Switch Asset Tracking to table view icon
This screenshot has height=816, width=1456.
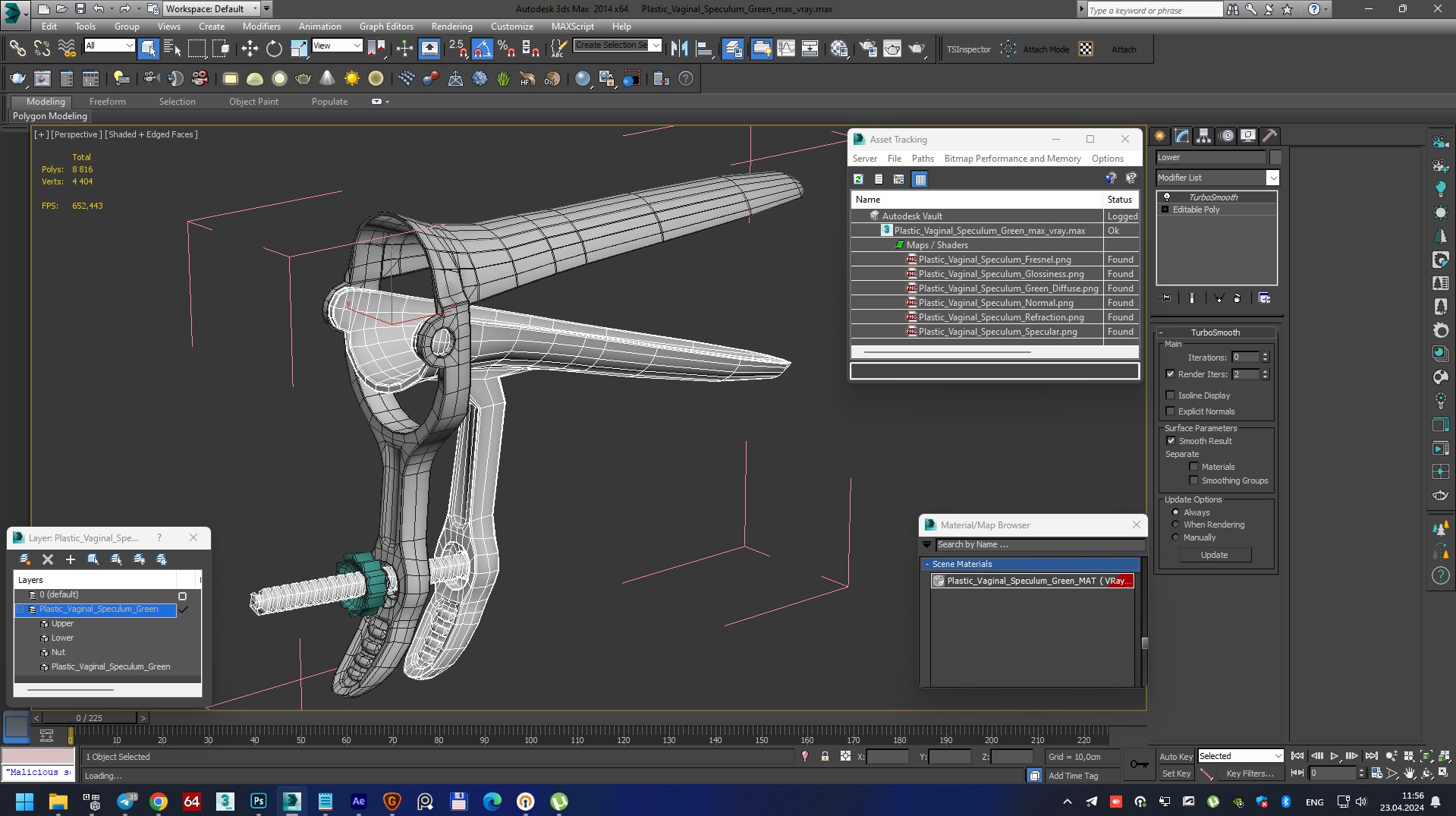pyautogui.click(x=920, y=179)
